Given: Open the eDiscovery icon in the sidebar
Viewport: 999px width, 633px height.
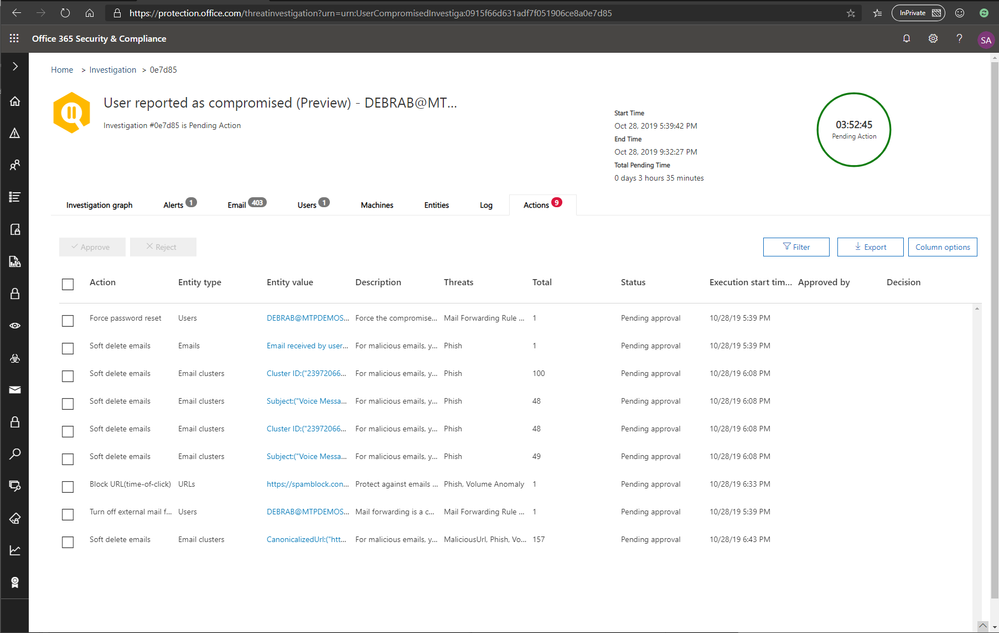Looking at the screenshot, I should [15, 486].
